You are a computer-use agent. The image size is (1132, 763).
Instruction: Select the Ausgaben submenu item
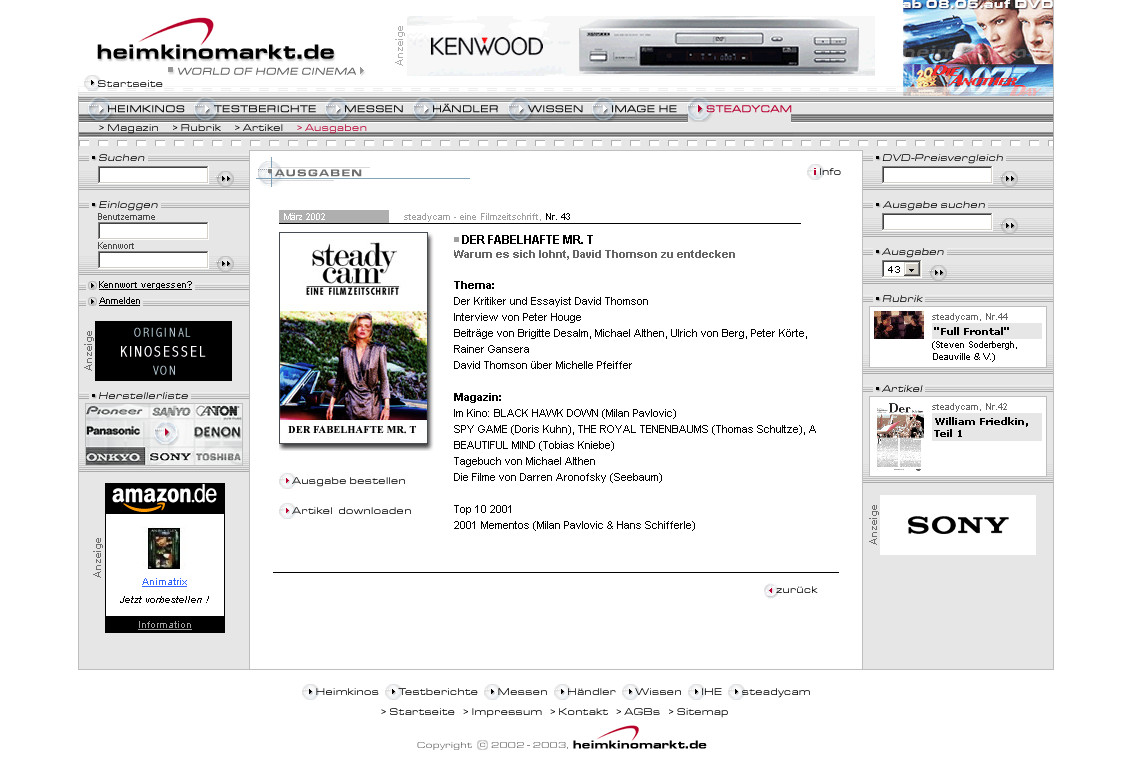click(x=332, y=128)
